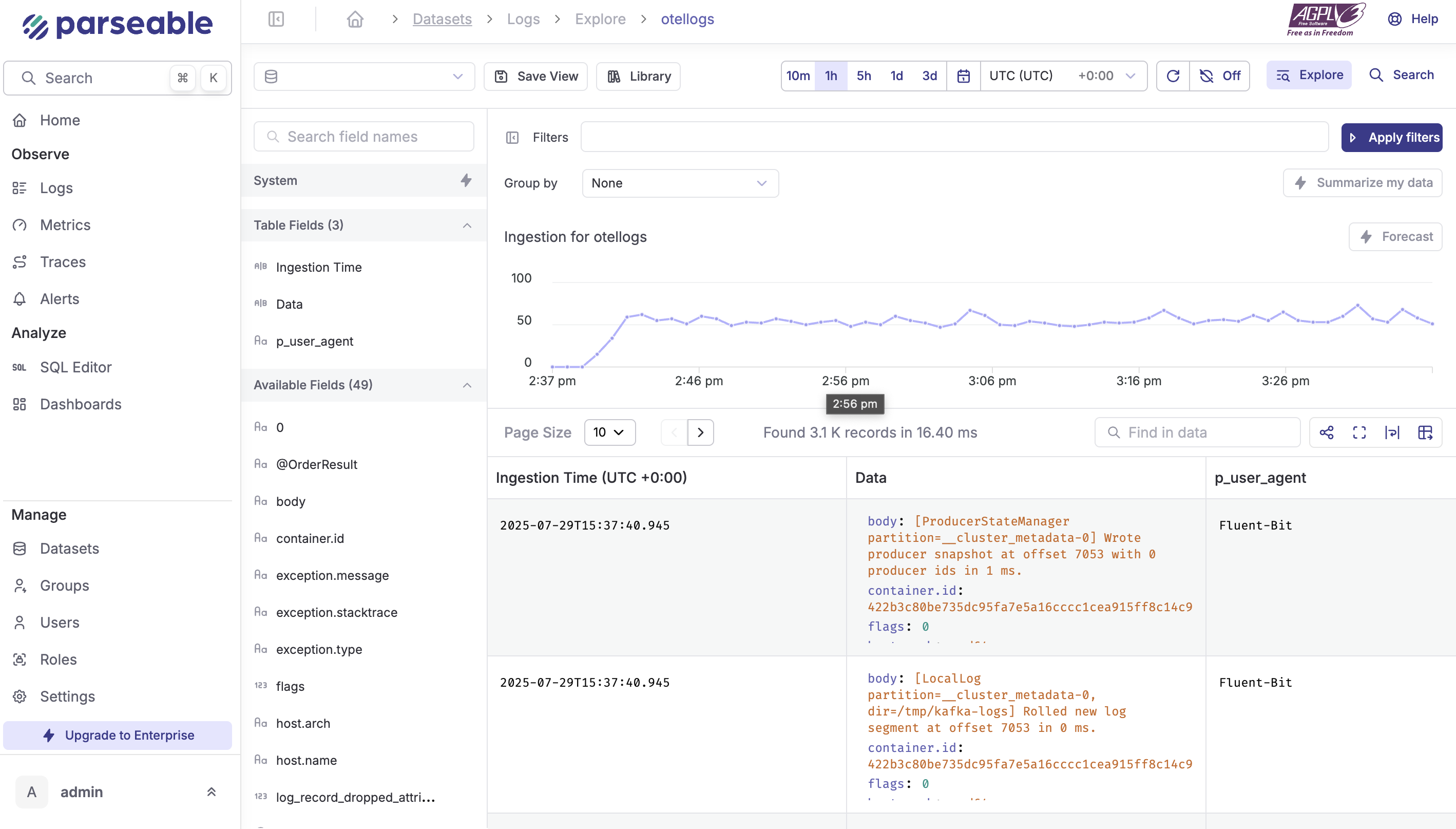The width and height of the screenshot is (1456, 829).
Task: Open AGPLv3 license logo
Action: [1325, 20]
